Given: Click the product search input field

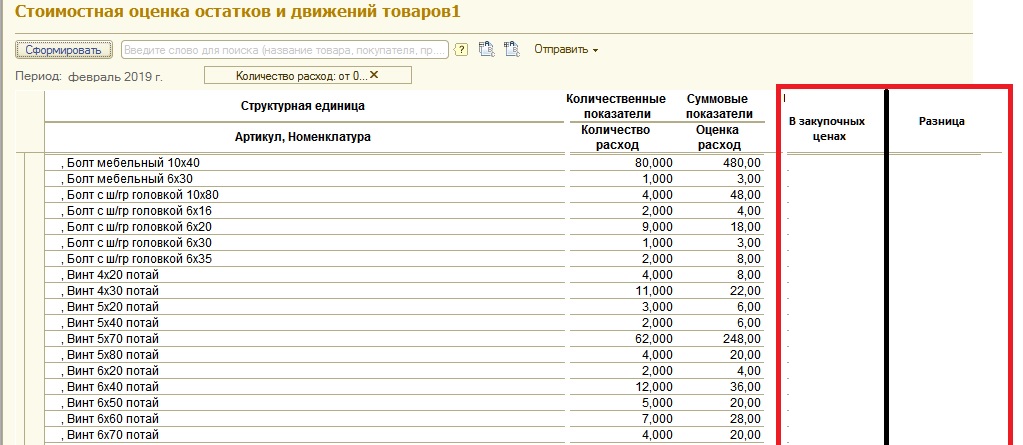Looking at the screenshot, I should [284, 49].
